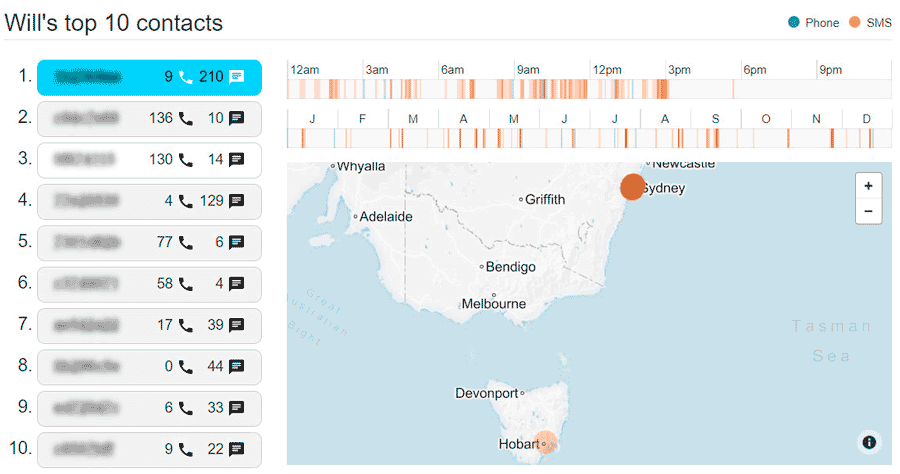Screen dimensions: 900x474
Task: Click the 210 SMS count
Action: point(211,77)
